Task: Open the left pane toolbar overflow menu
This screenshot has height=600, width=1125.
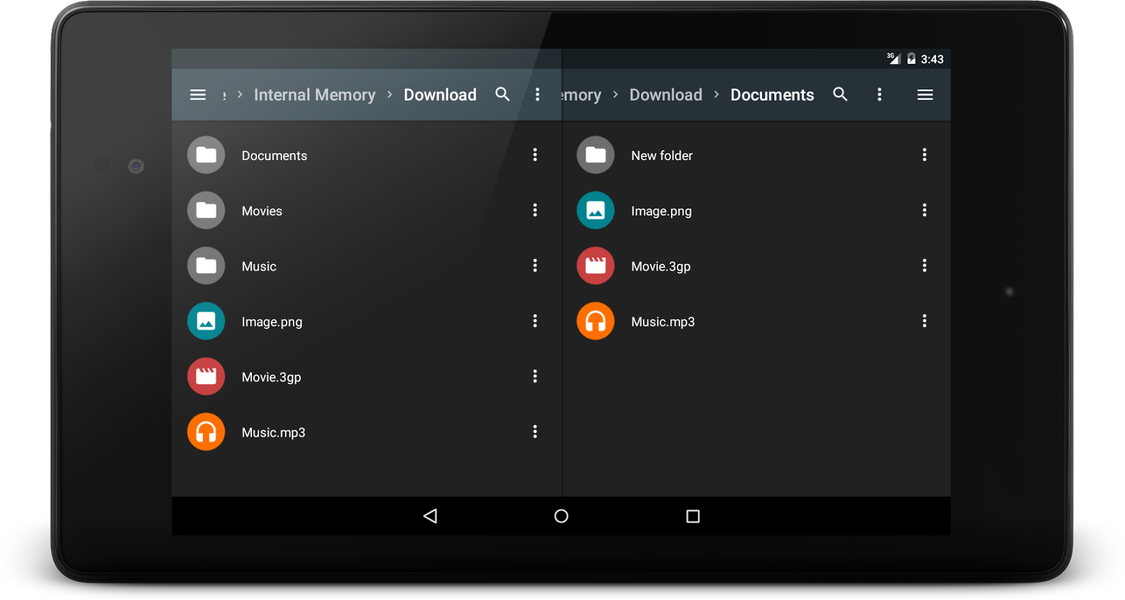Action: pos(537,94)
